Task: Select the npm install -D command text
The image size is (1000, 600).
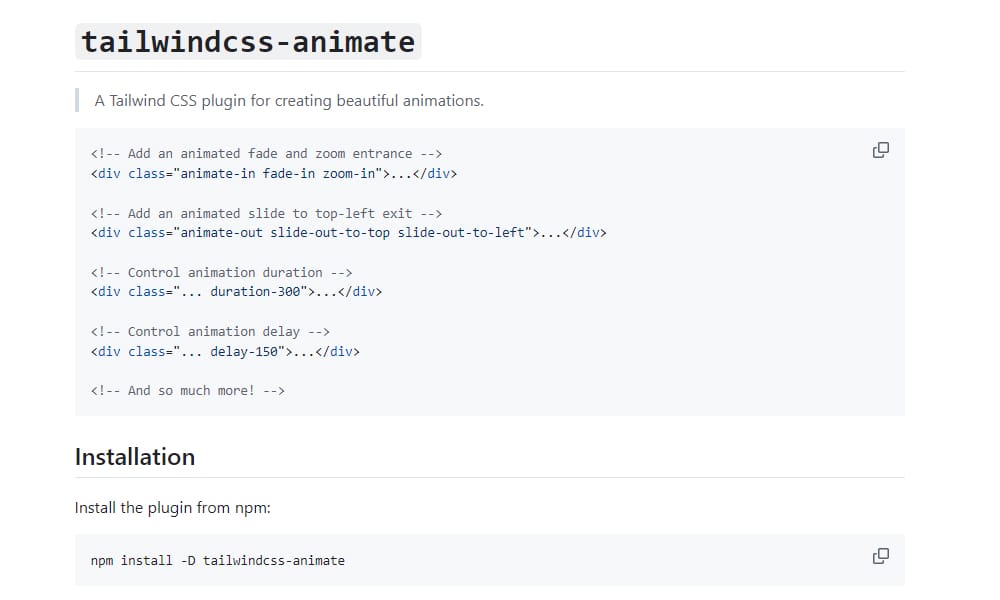Action: click(218, 560)
